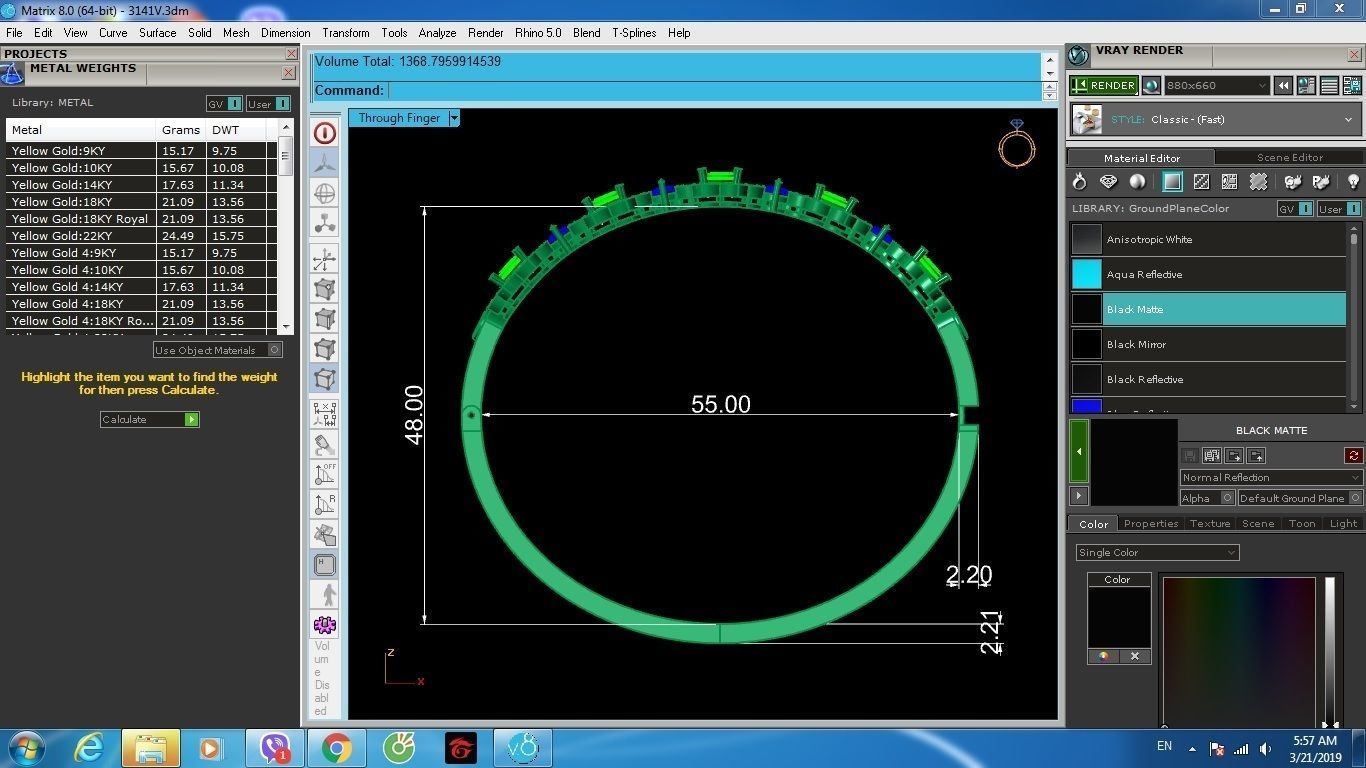
Task: Click the red power icon in viewport toolbar
Action: point(325,133)
